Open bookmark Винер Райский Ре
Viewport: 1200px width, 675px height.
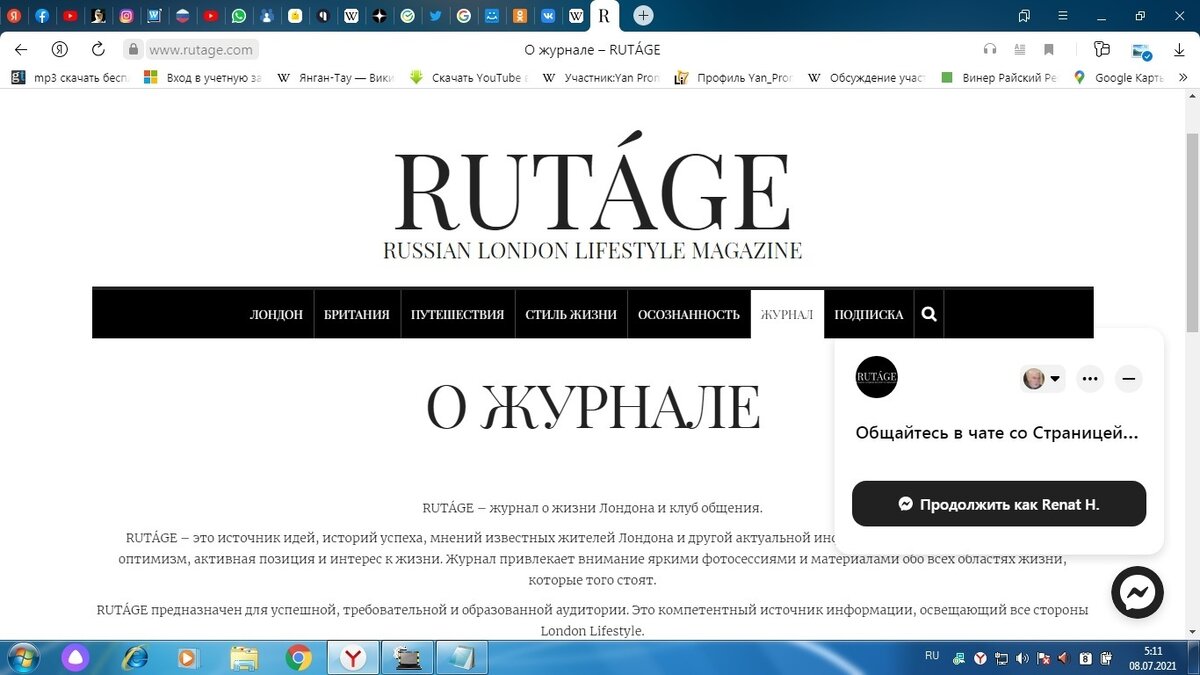pos(998,77)
